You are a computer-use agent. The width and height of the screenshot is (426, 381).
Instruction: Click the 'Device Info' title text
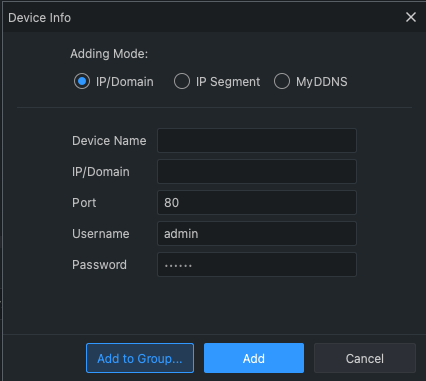(x=39, y=18)
